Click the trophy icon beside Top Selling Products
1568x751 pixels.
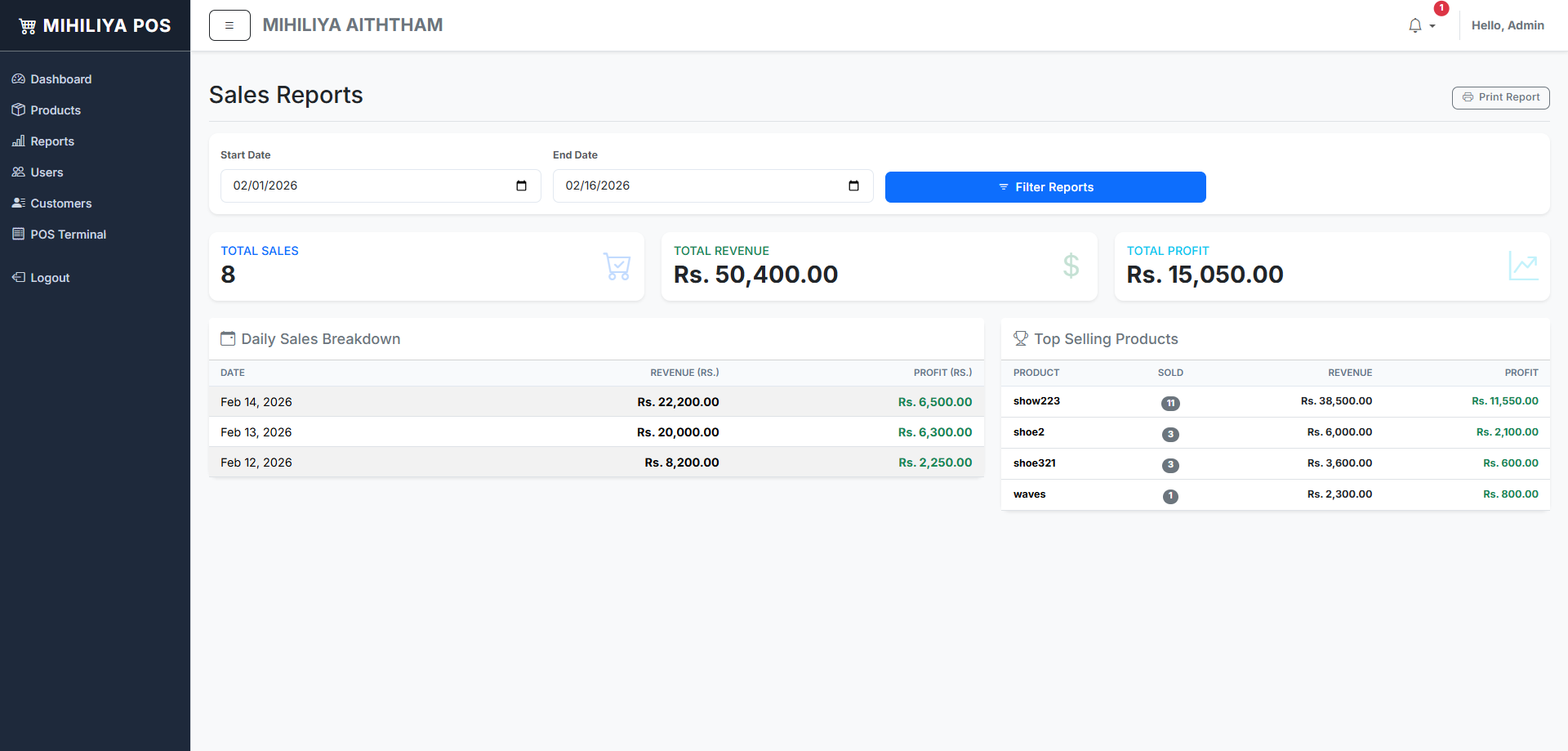pos(1021,338)
